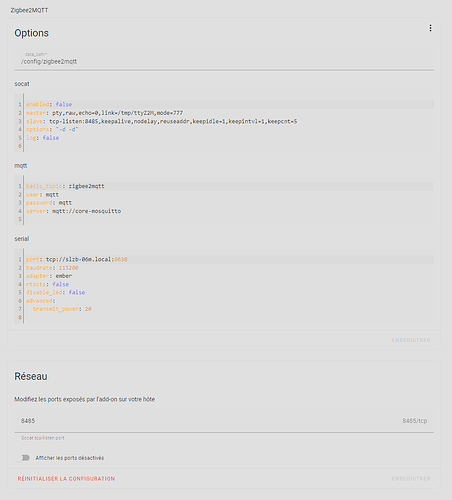Click 'user: mqtt' line
The height and width of the screenshot is (500, 452).
43,194
